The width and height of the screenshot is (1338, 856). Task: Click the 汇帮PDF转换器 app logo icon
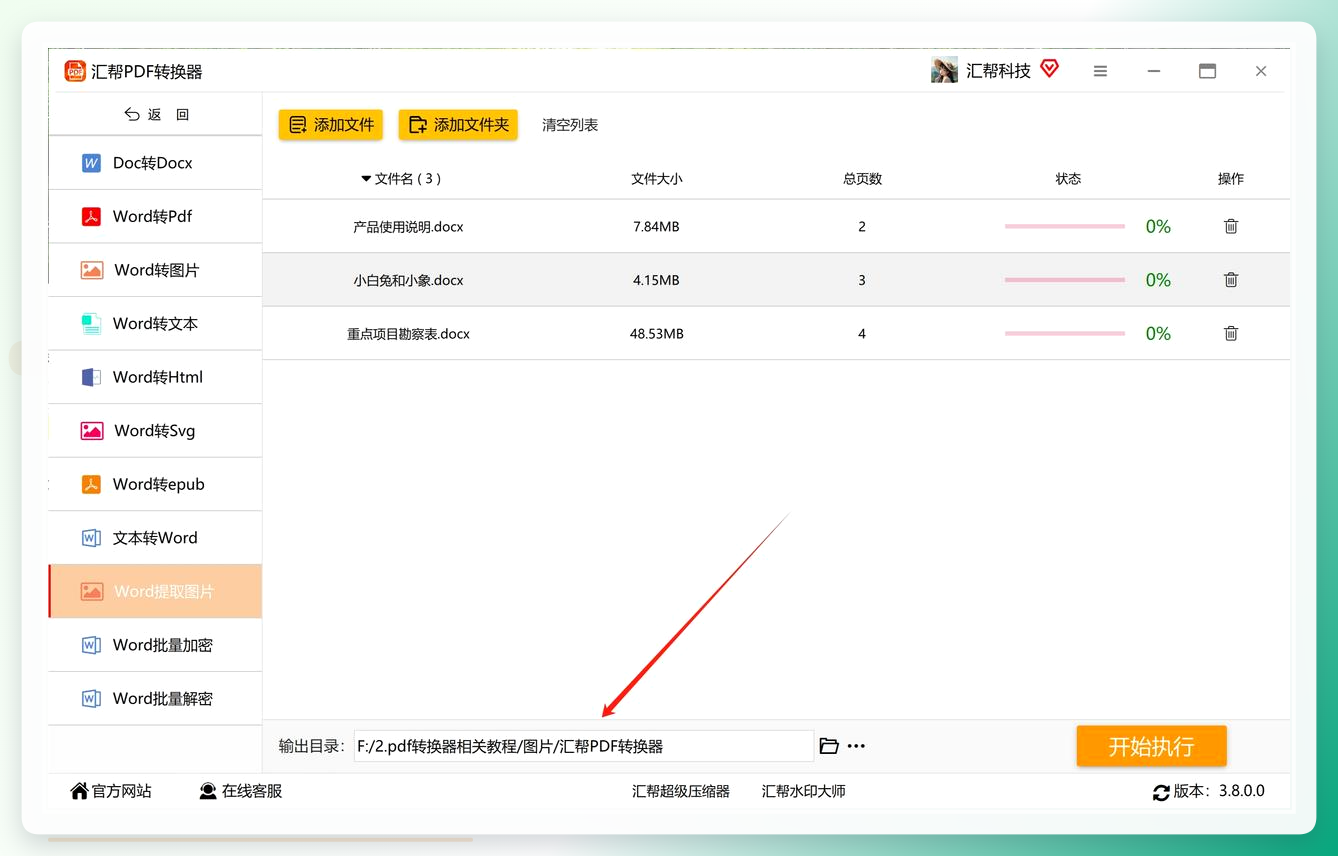[x=75, y=71]
